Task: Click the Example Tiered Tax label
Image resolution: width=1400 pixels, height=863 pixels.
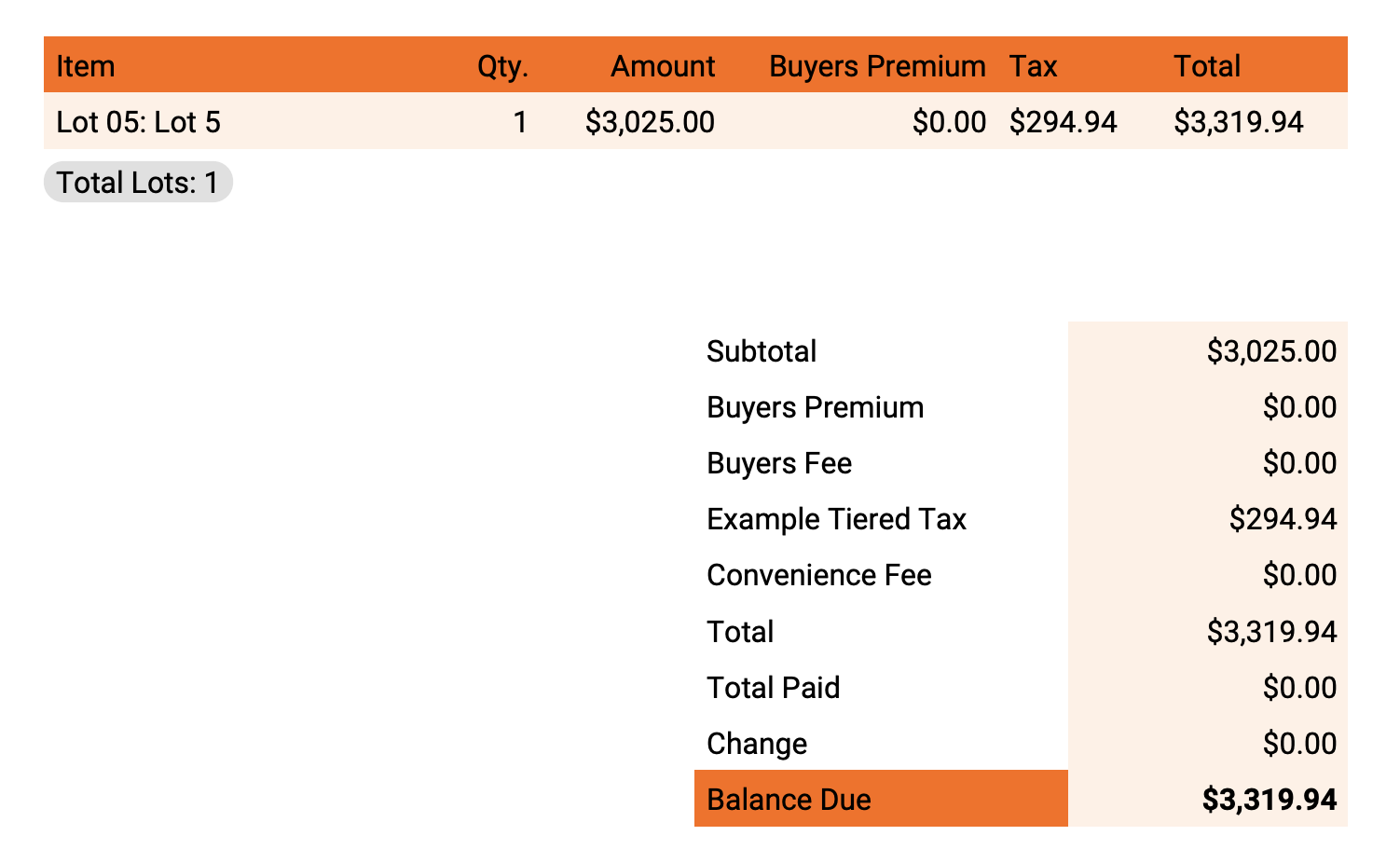Action: click(x=836, y=519)
